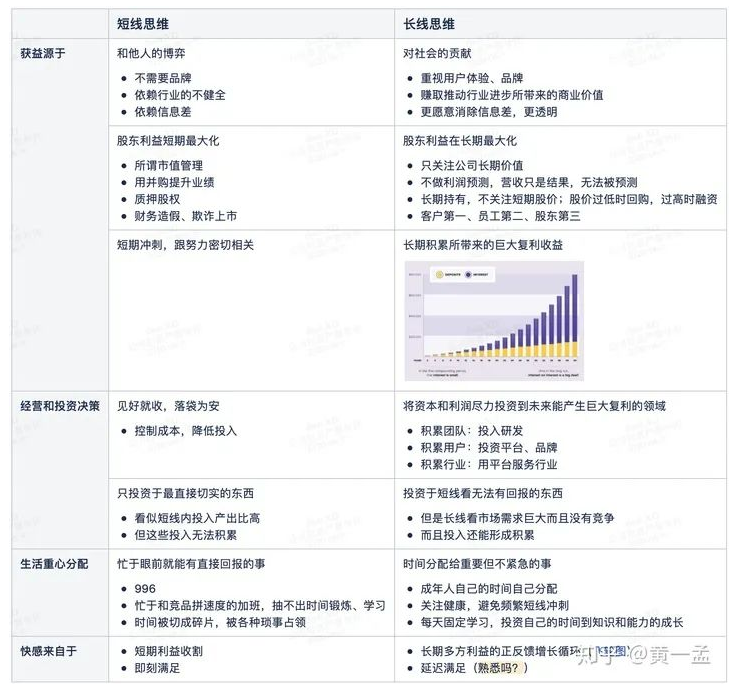Click '只投资于最直接切实的东西'
745x693 pixels.
[185, 494]
